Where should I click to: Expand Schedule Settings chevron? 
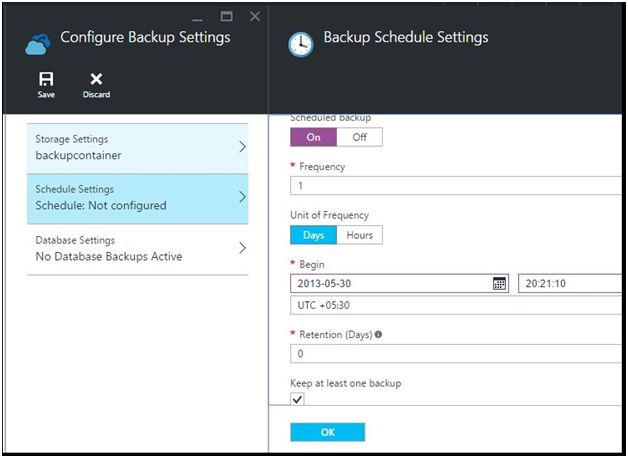tap(242, 197)
